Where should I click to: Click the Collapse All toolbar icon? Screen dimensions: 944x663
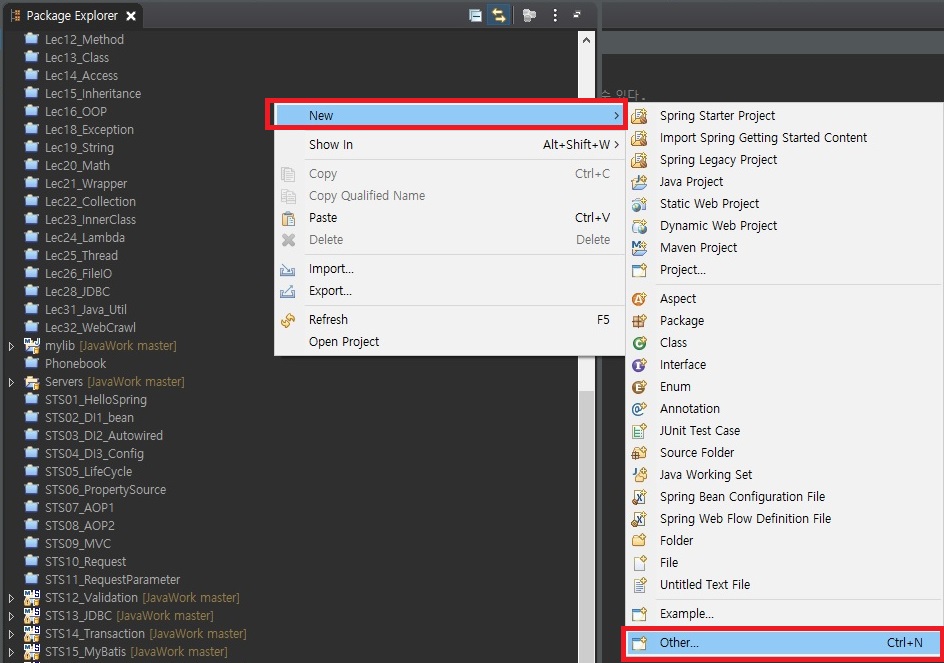tap(475, 16)
